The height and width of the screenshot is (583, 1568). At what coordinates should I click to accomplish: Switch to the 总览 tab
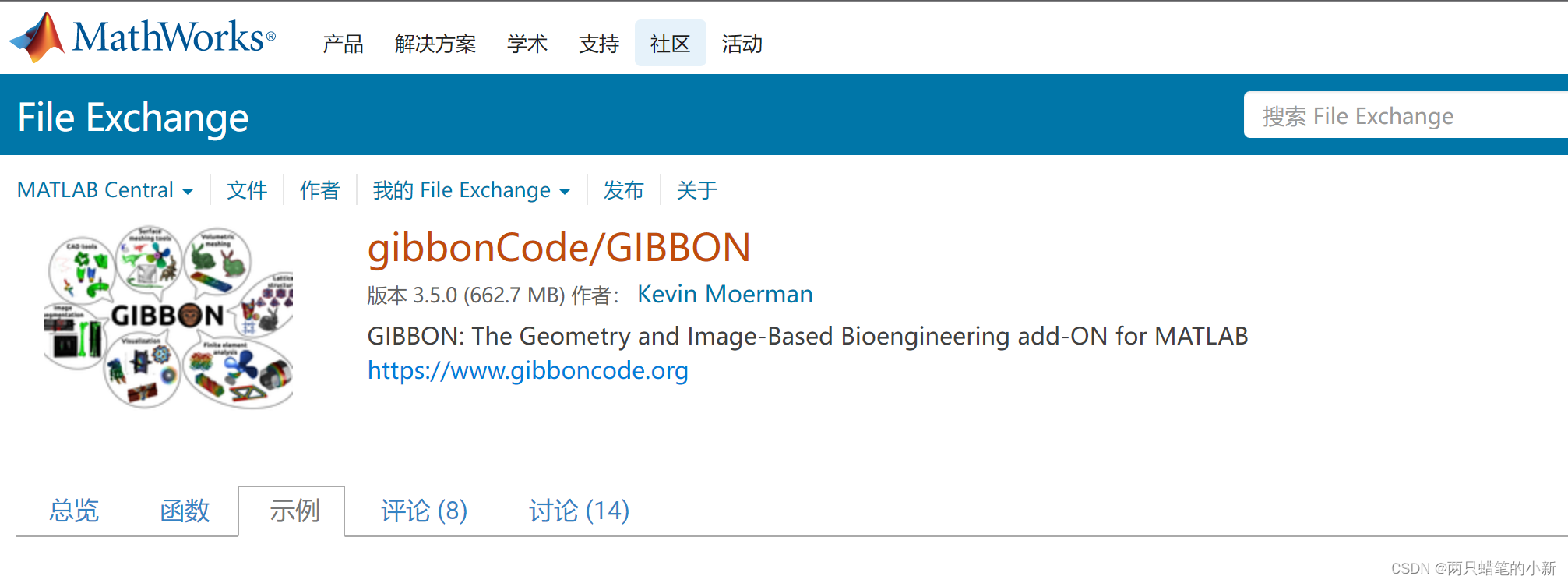(74, 511)
